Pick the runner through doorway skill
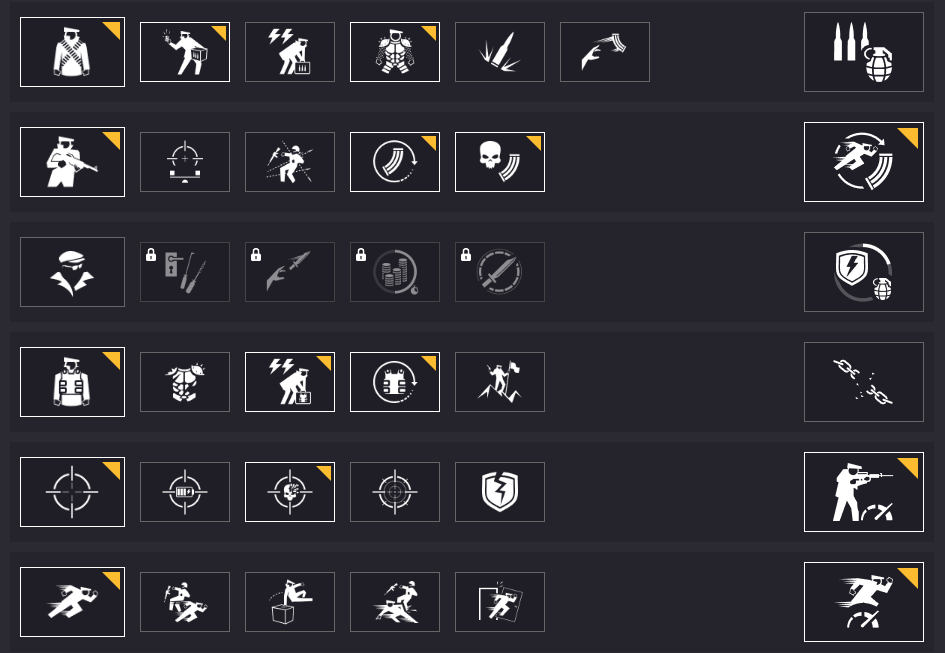This screenshot has height=653, width=945. (499, 602)
